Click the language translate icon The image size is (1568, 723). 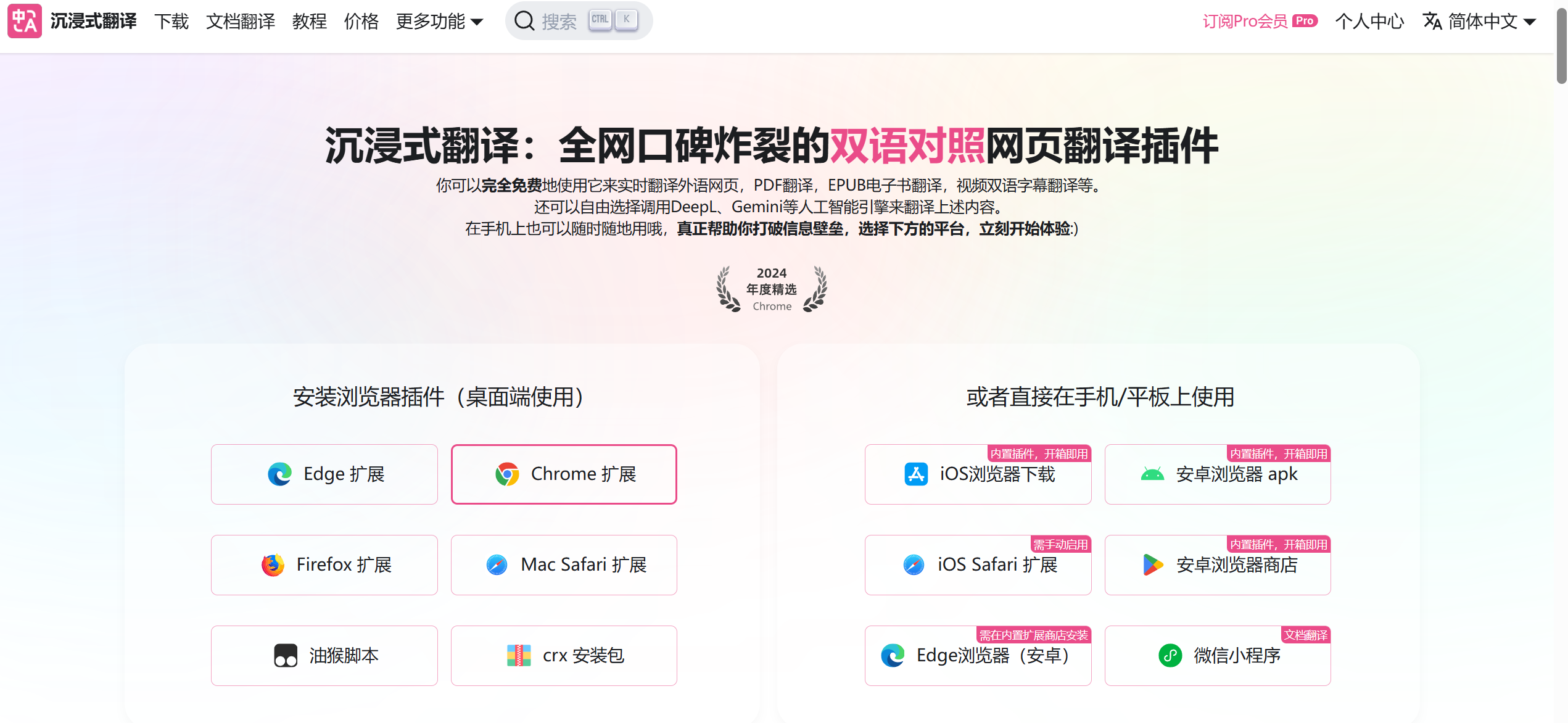tap(1432, 21)
